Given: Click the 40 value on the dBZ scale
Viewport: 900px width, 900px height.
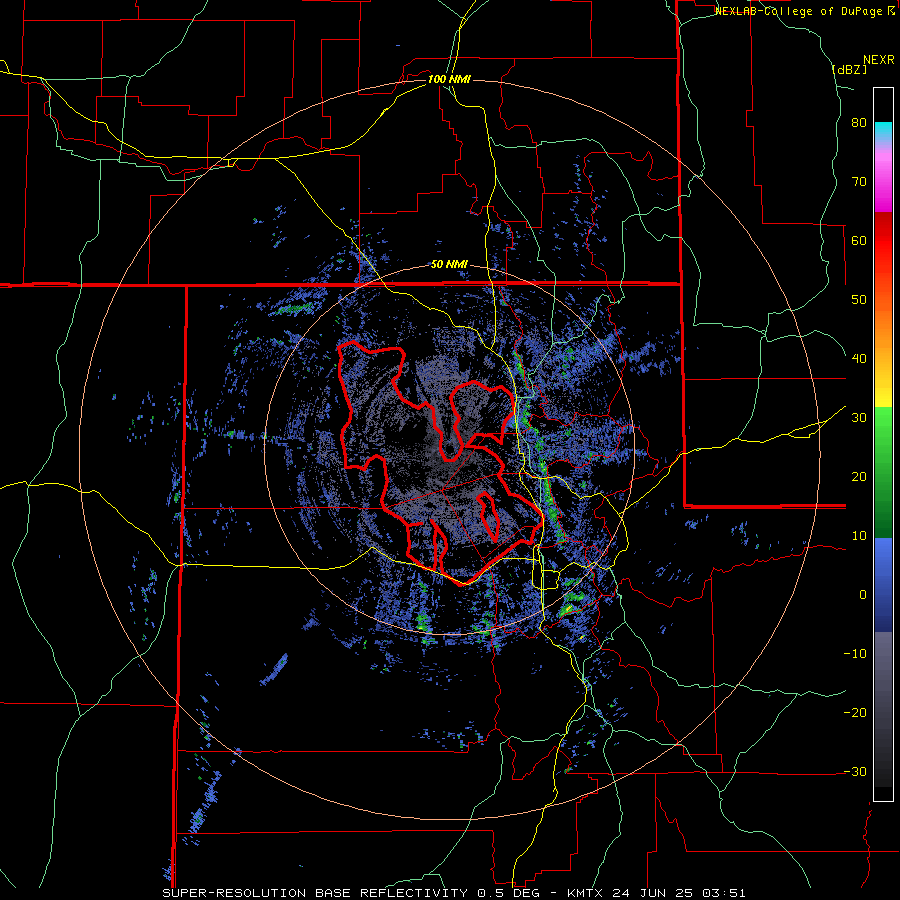Looking at the screenshot, I should click(859, 359).
